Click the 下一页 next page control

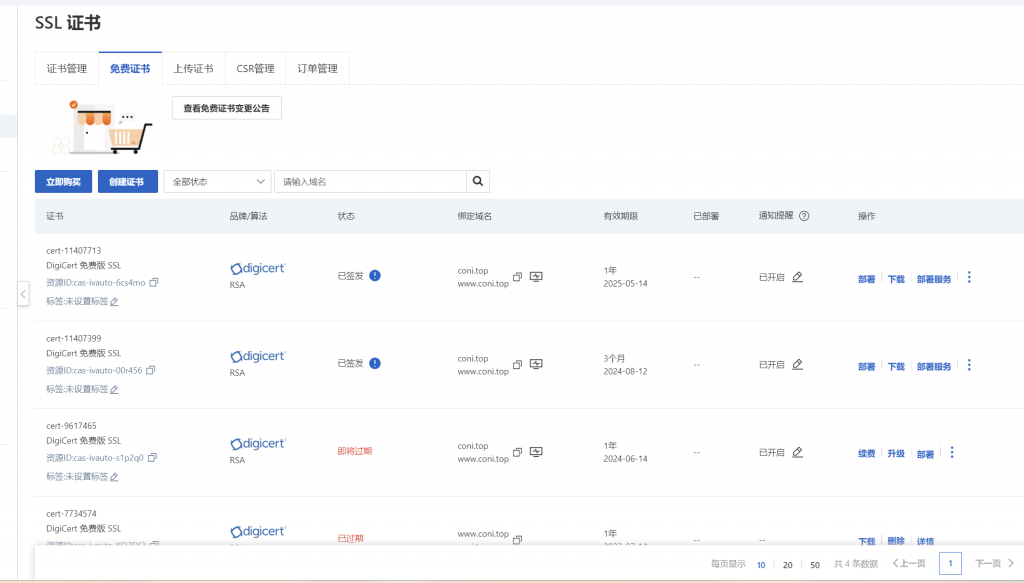[995, 563]
